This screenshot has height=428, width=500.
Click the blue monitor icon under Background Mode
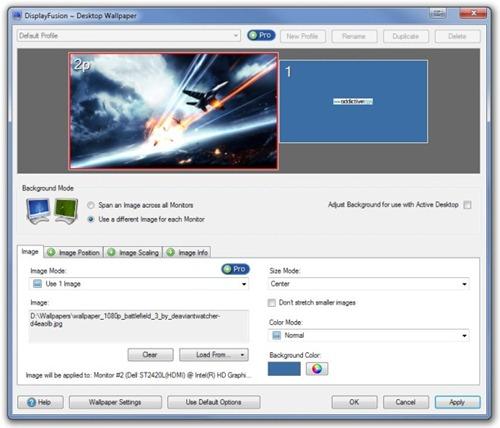click(x=38, y=211)
